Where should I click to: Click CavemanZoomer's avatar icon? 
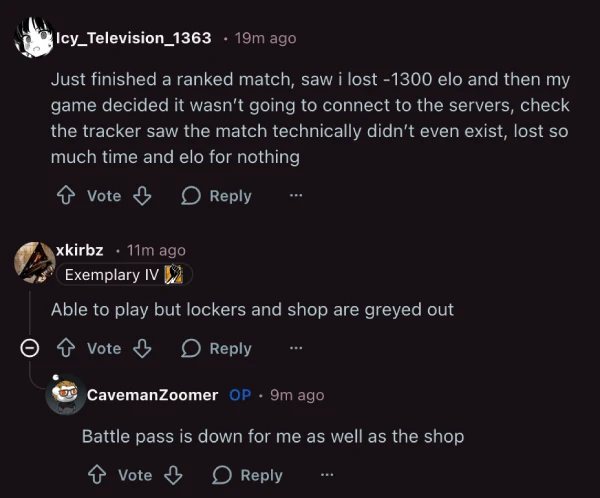[x=65, y=395]
